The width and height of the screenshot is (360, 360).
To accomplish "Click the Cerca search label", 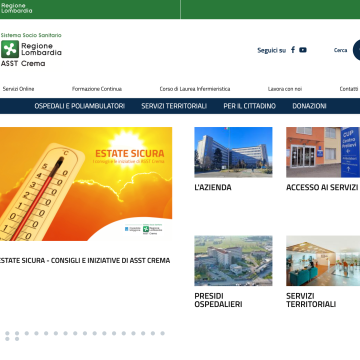I will click(340, 50).
